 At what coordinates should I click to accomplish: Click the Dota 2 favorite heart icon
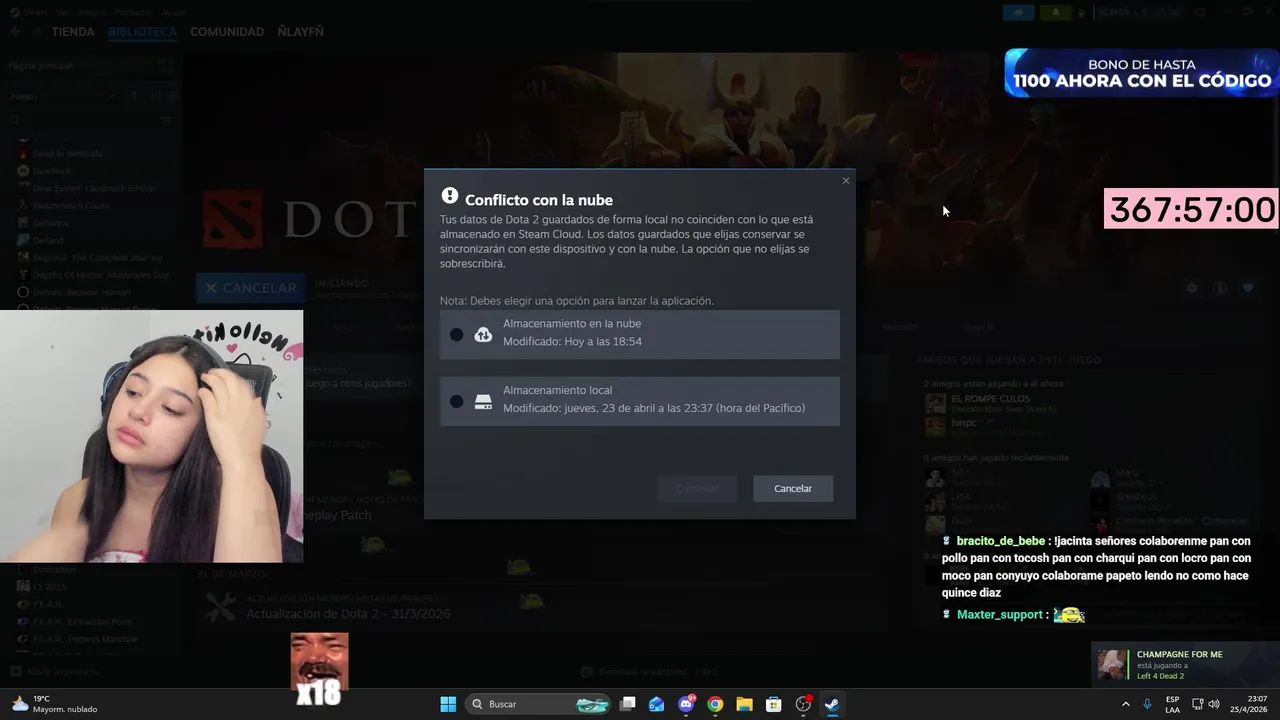tap(1248, 288)
